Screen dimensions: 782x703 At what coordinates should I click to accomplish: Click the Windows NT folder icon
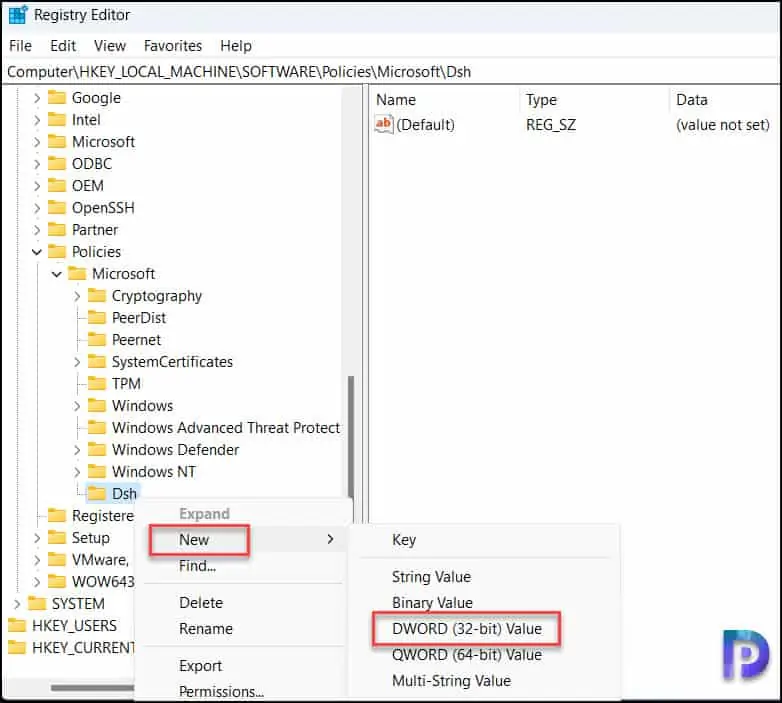97,471
